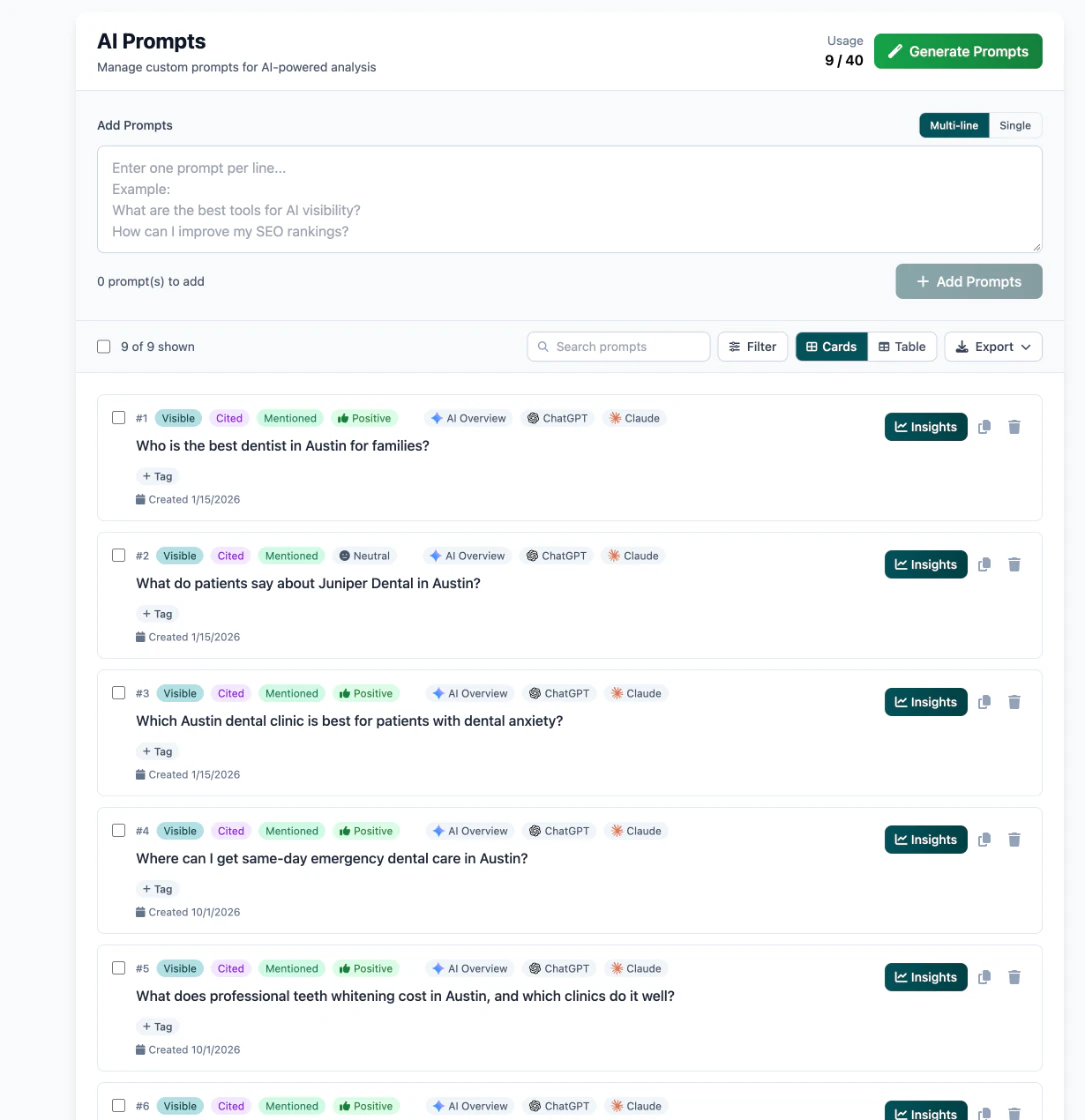Add a tag to prompt #5
Image resolution: width=1085 pixels, height=1120 pixels.
point(157,1026)
